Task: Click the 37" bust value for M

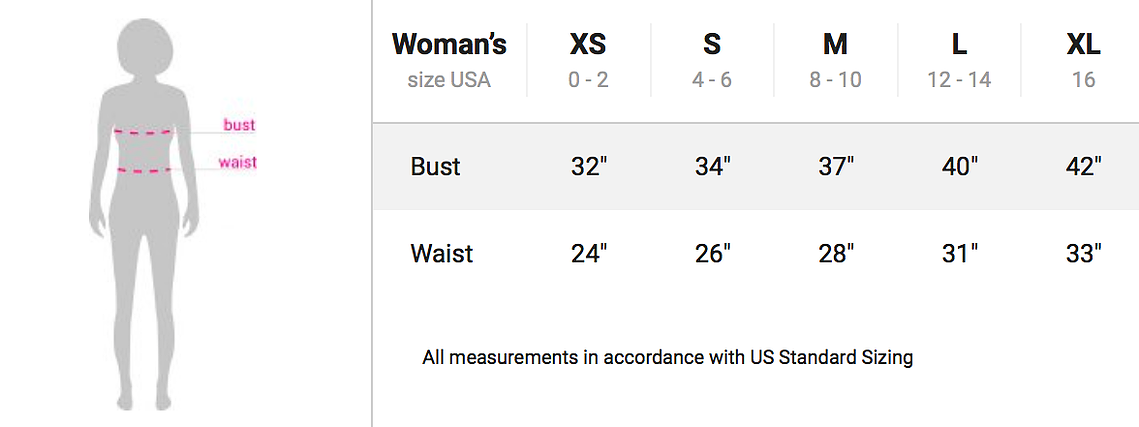Action: (x=835, y=166)
